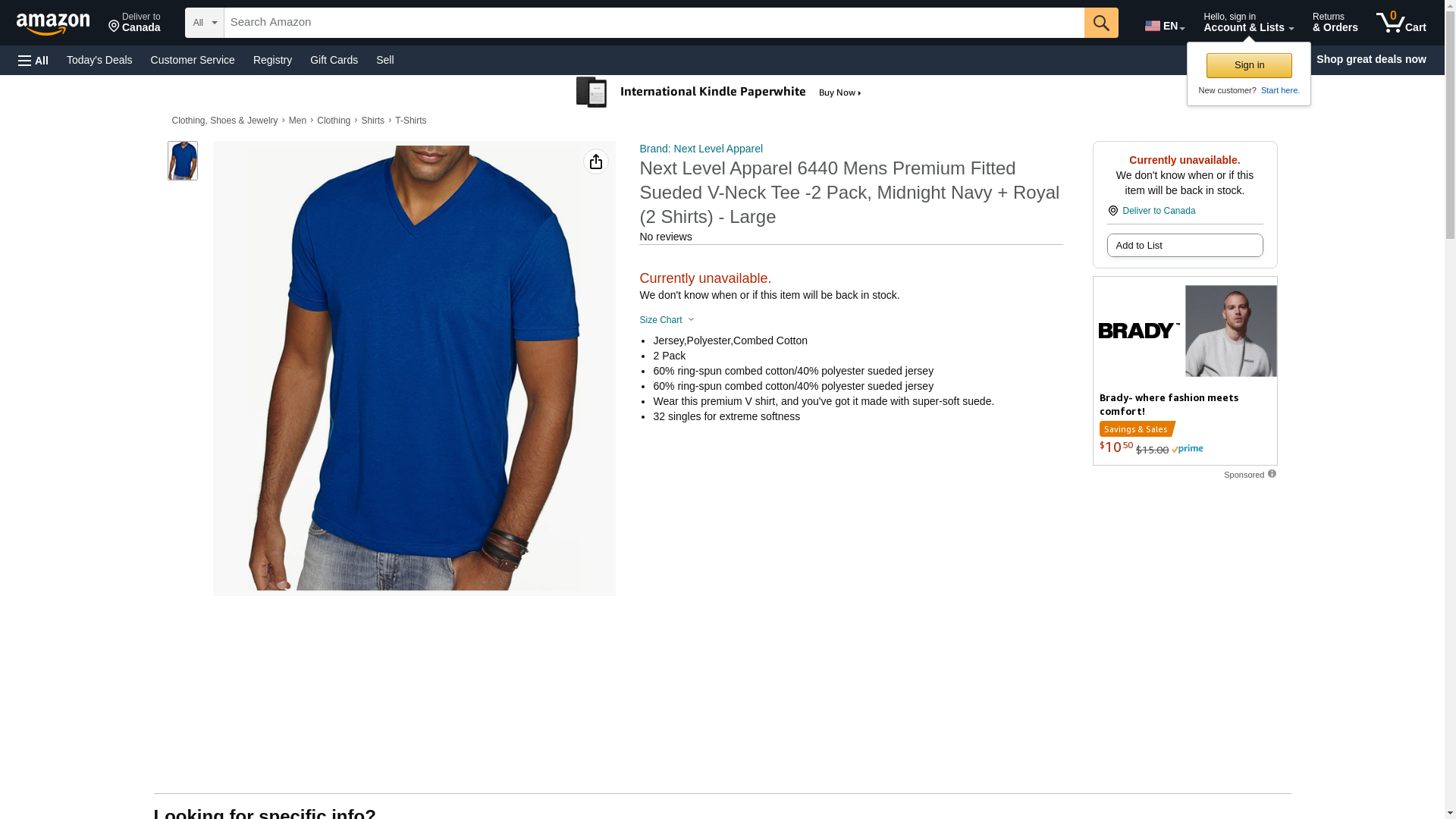Image resolution: width=1456 pixels, height=819 pixels.
Task: Expand the search category All dropdown
Action: [204, 23]
